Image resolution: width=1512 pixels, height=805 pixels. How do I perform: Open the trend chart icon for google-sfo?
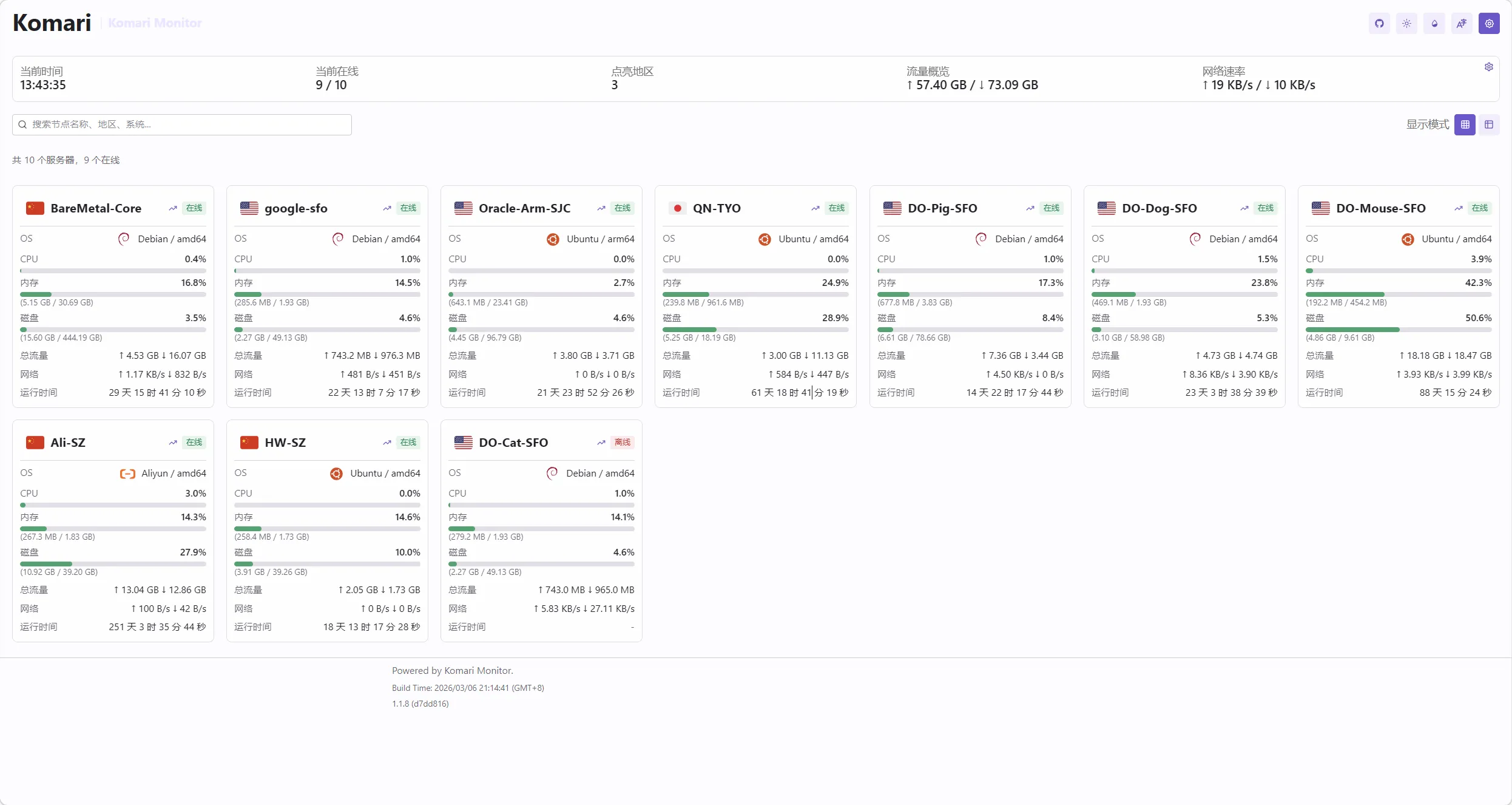coord(387,208)
